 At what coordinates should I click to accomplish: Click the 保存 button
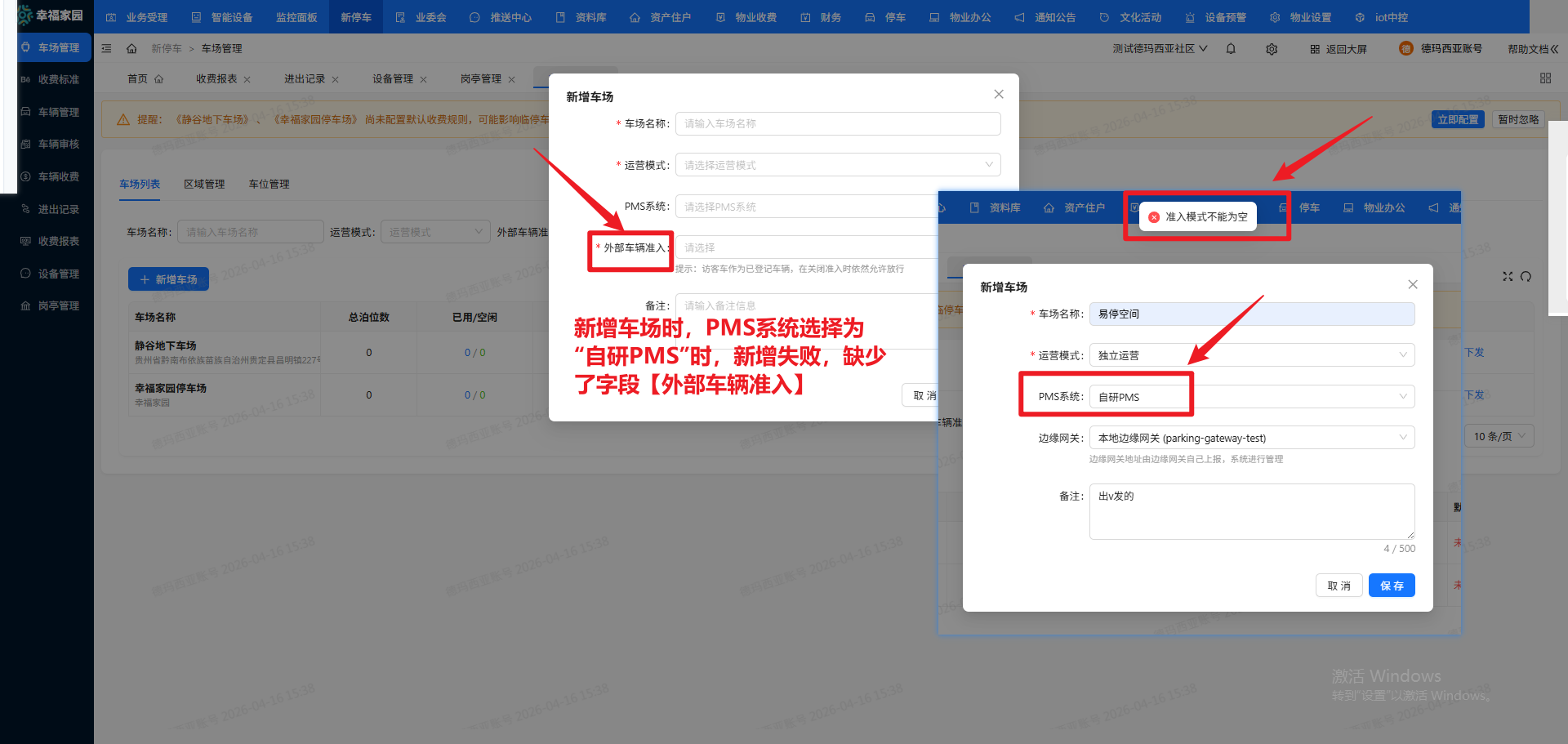[x=1392, y=585]
